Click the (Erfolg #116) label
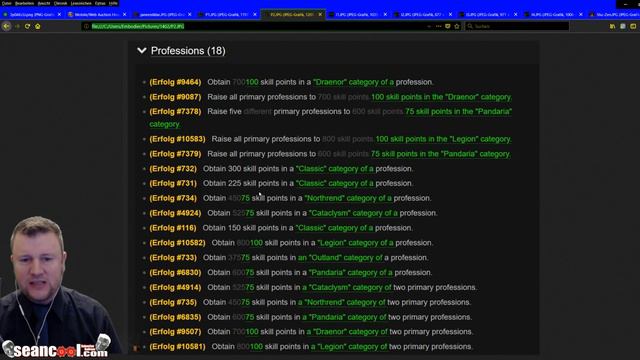Image resolution: width=640 pixels, height=360 pixels. click(x=173, y=228)
